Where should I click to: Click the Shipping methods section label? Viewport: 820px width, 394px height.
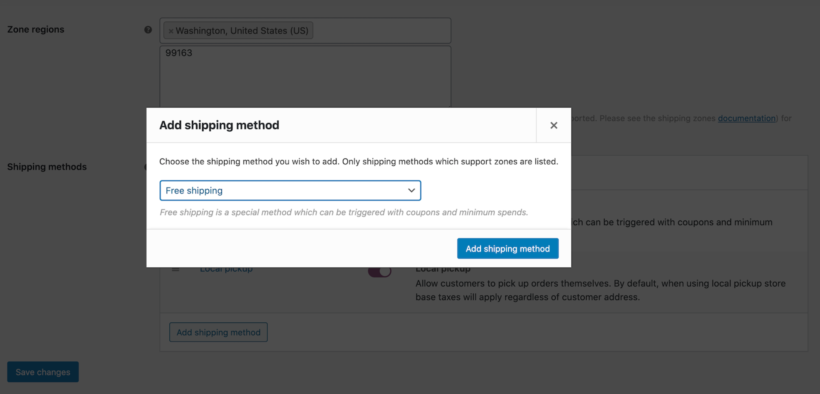pyautogui.click(x=47, y=167)
